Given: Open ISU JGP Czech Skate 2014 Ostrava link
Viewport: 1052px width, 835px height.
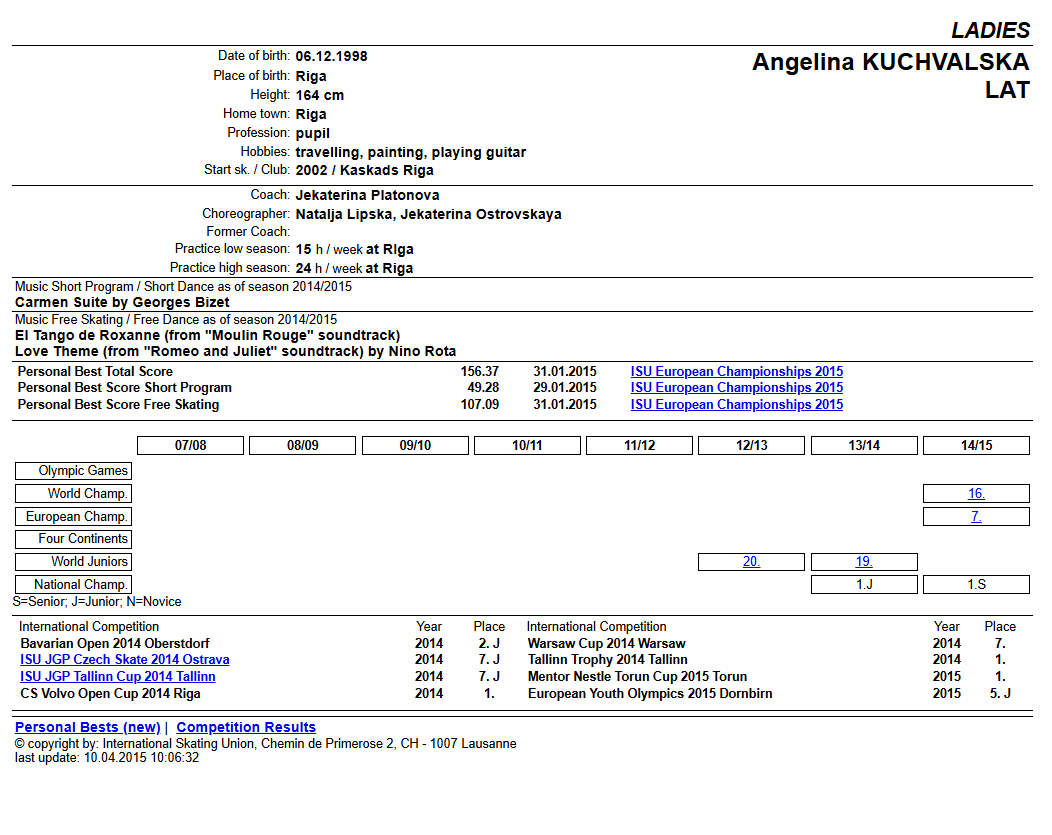Looking at the screenshot, I should click(x=125, y=660).
